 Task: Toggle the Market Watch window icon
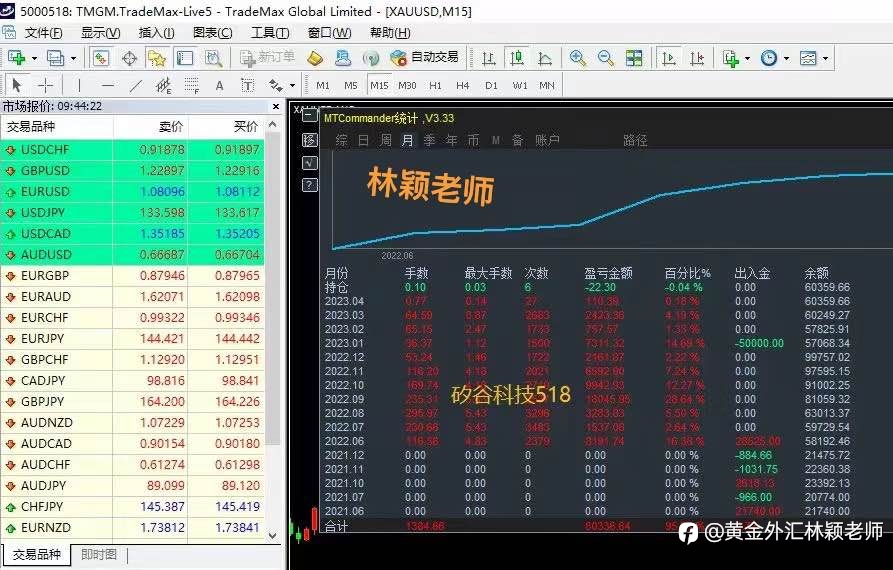tap(101, 58)
